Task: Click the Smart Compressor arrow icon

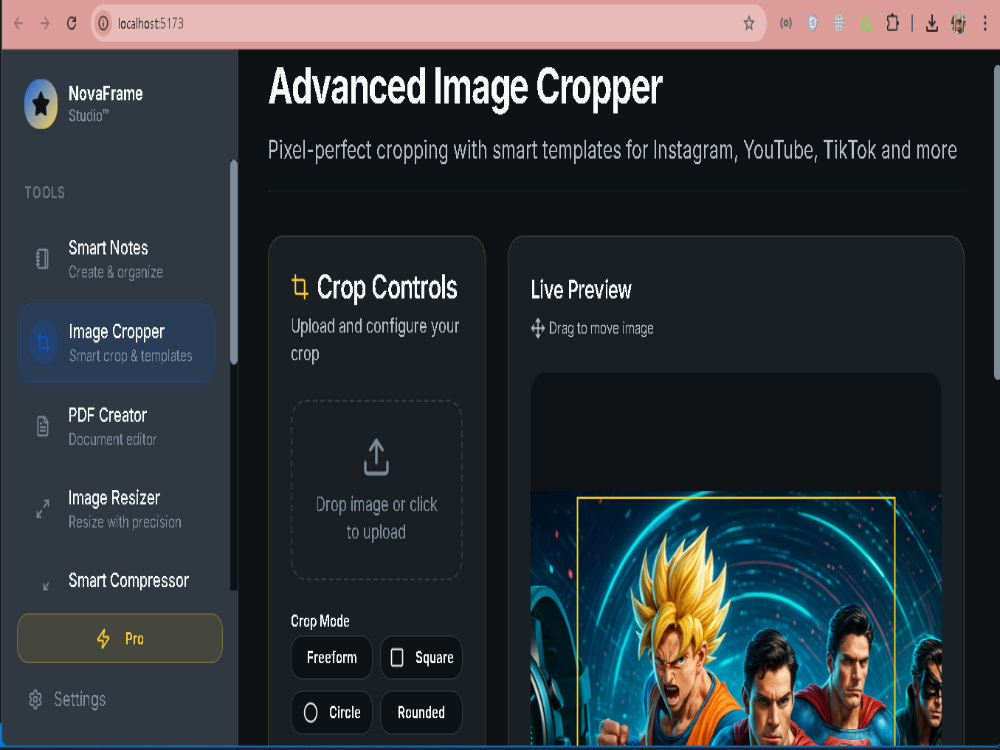Action: coord(45,586)
